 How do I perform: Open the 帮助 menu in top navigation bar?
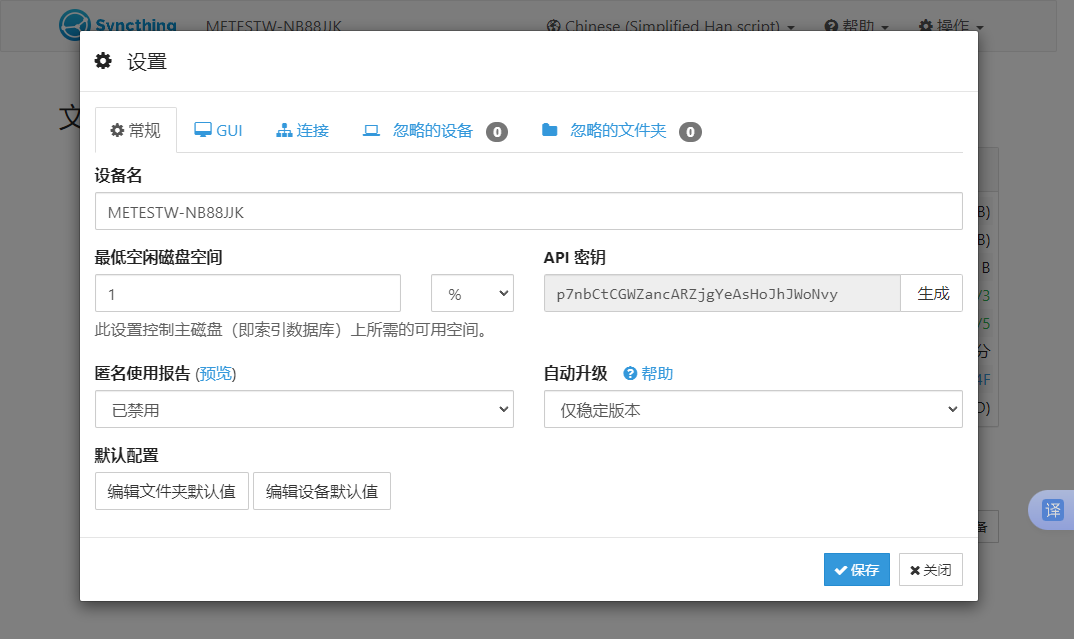coord(855,26)
